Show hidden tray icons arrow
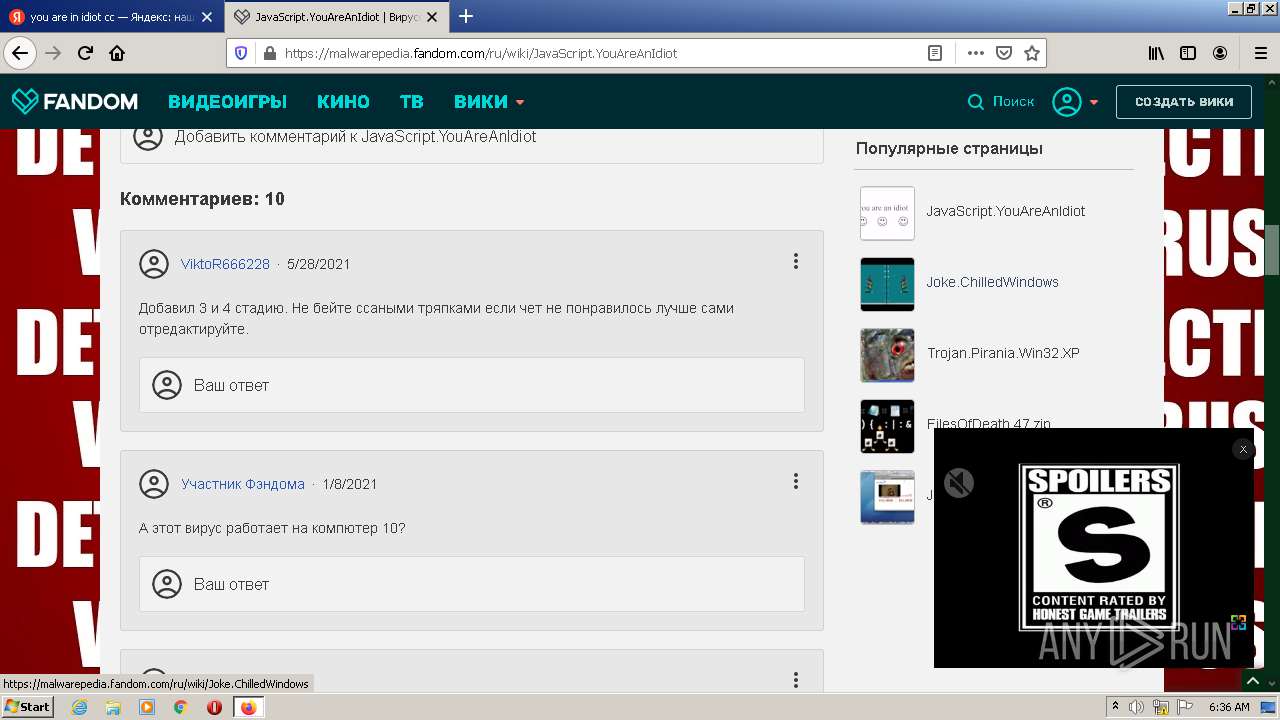Viewport: 1280px width, 720px height. click(x=1115, y=707)
